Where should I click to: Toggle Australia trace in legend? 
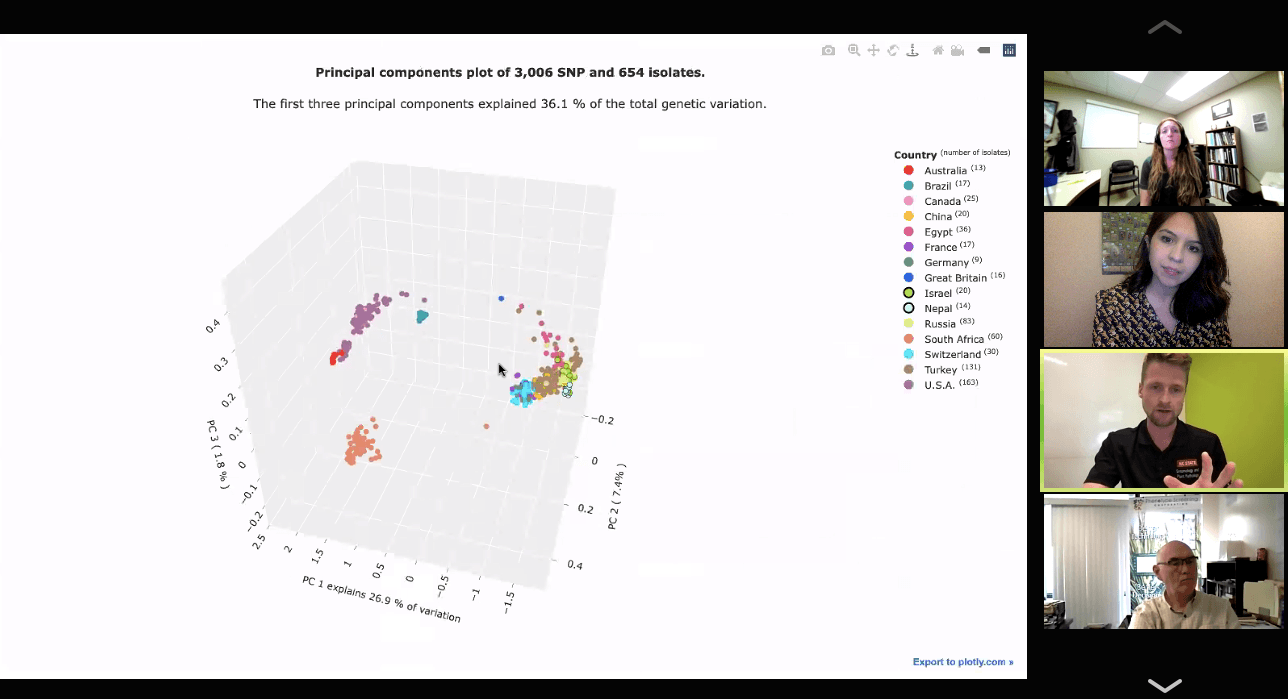coord(944,170)
